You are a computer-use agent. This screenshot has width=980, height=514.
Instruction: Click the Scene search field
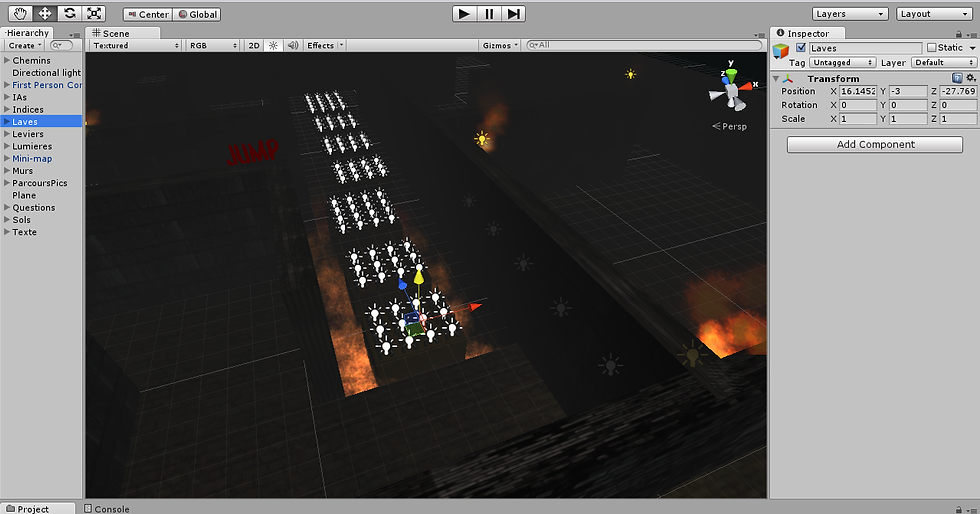click(x=644, y=45)
